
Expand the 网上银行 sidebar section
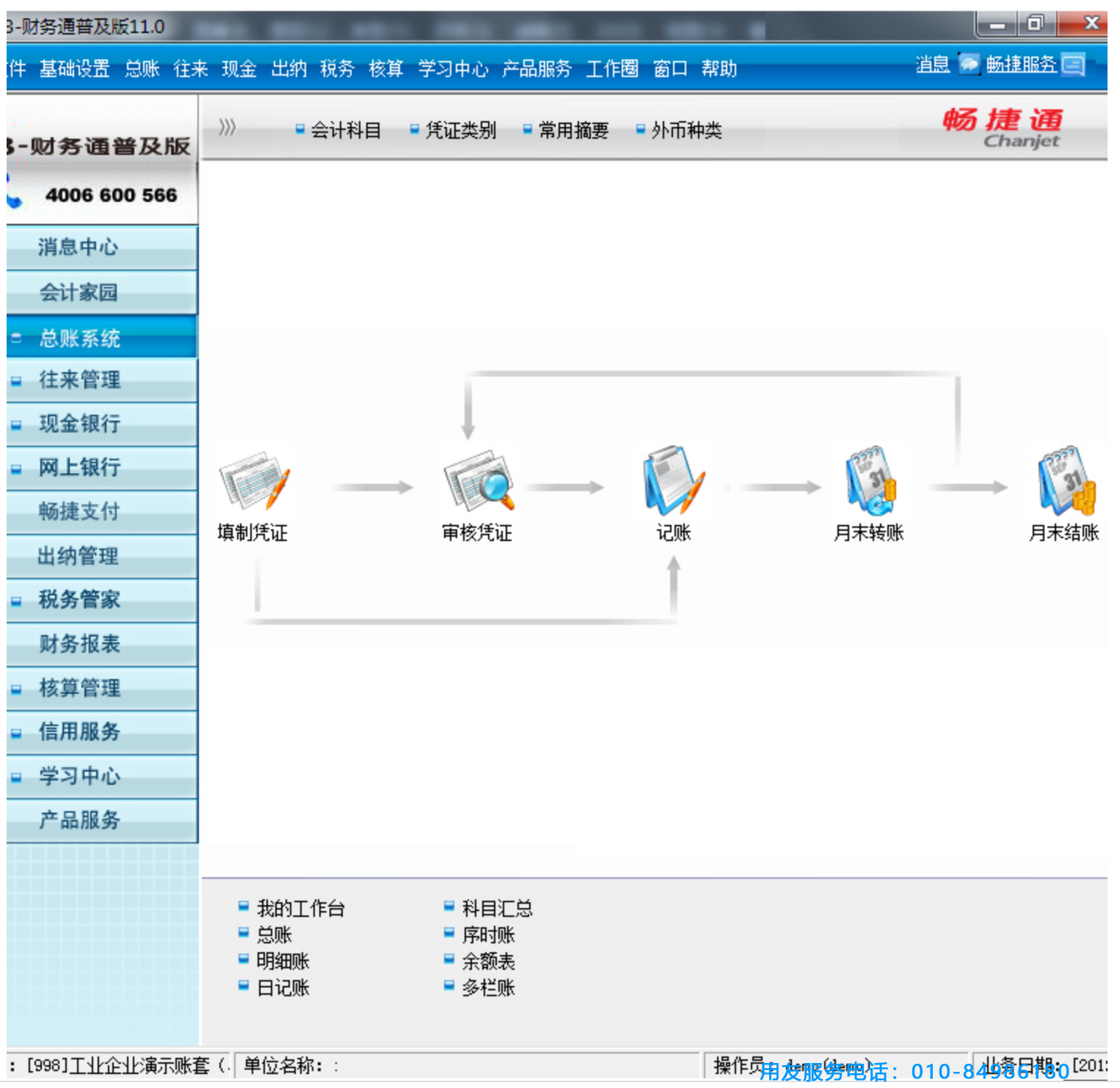15,468
